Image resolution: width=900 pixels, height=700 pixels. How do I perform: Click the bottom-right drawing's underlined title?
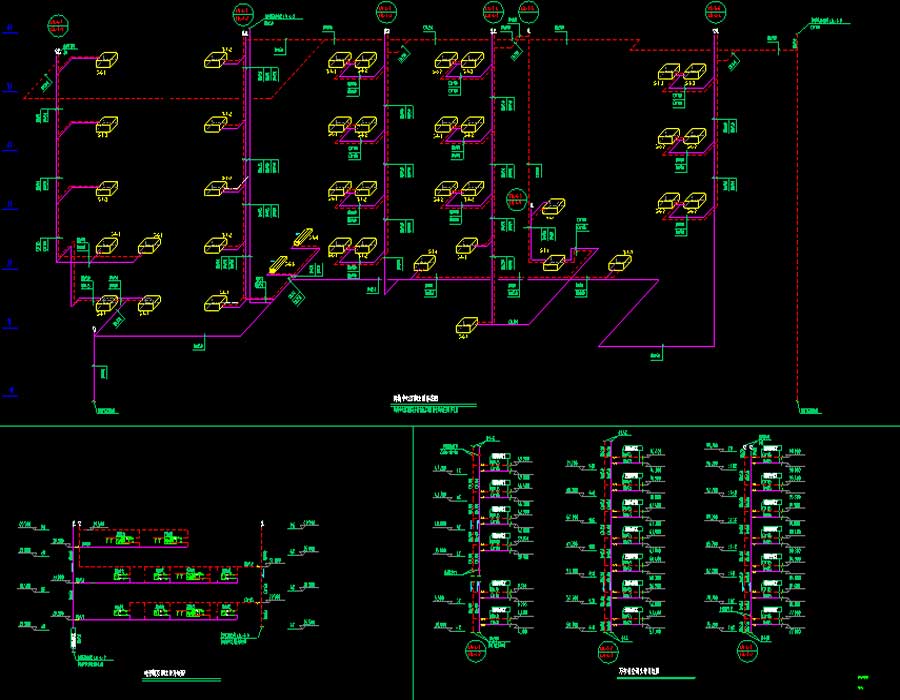point(640,672)
